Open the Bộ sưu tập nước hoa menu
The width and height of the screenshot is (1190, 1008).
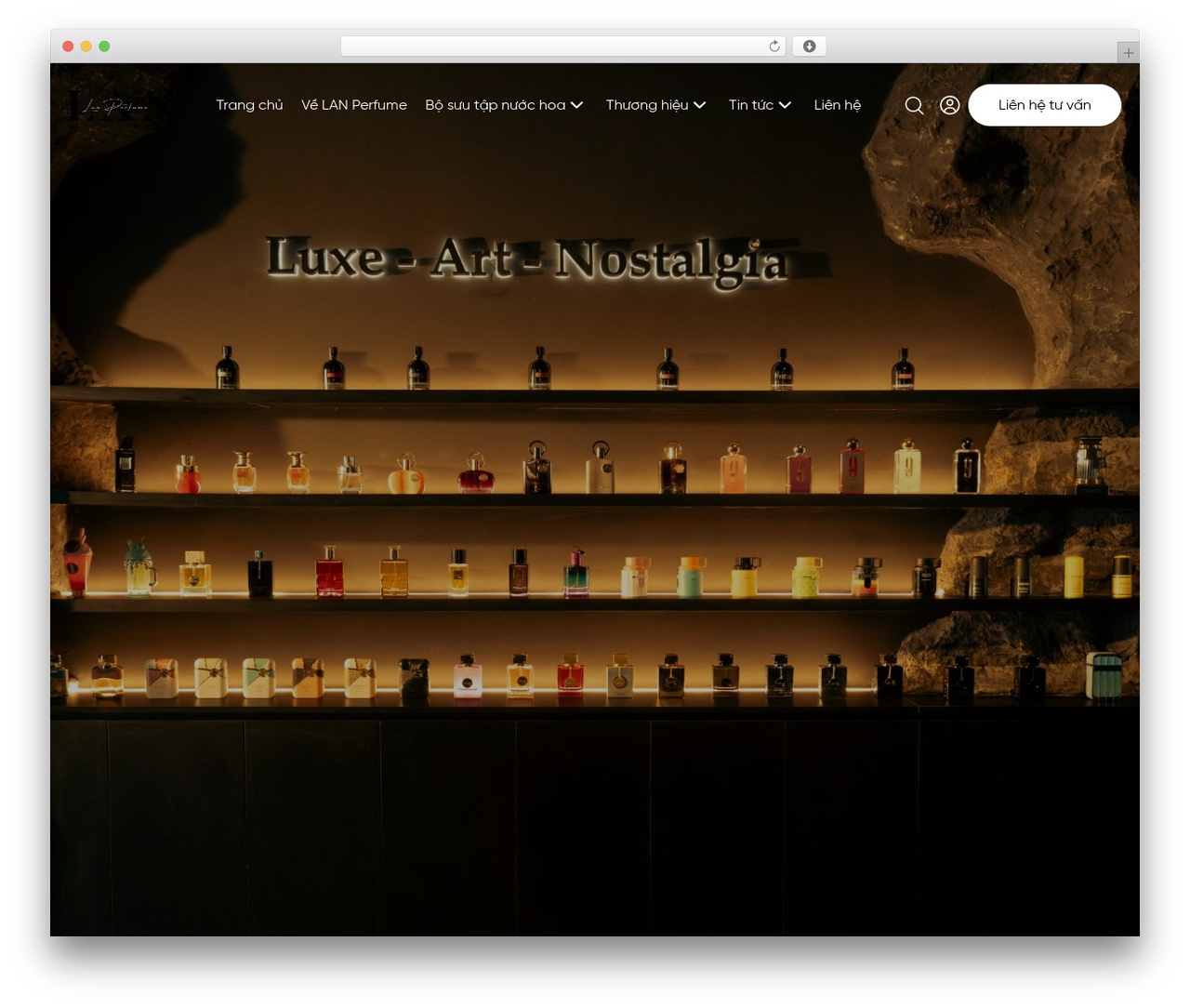coord(496,105)
